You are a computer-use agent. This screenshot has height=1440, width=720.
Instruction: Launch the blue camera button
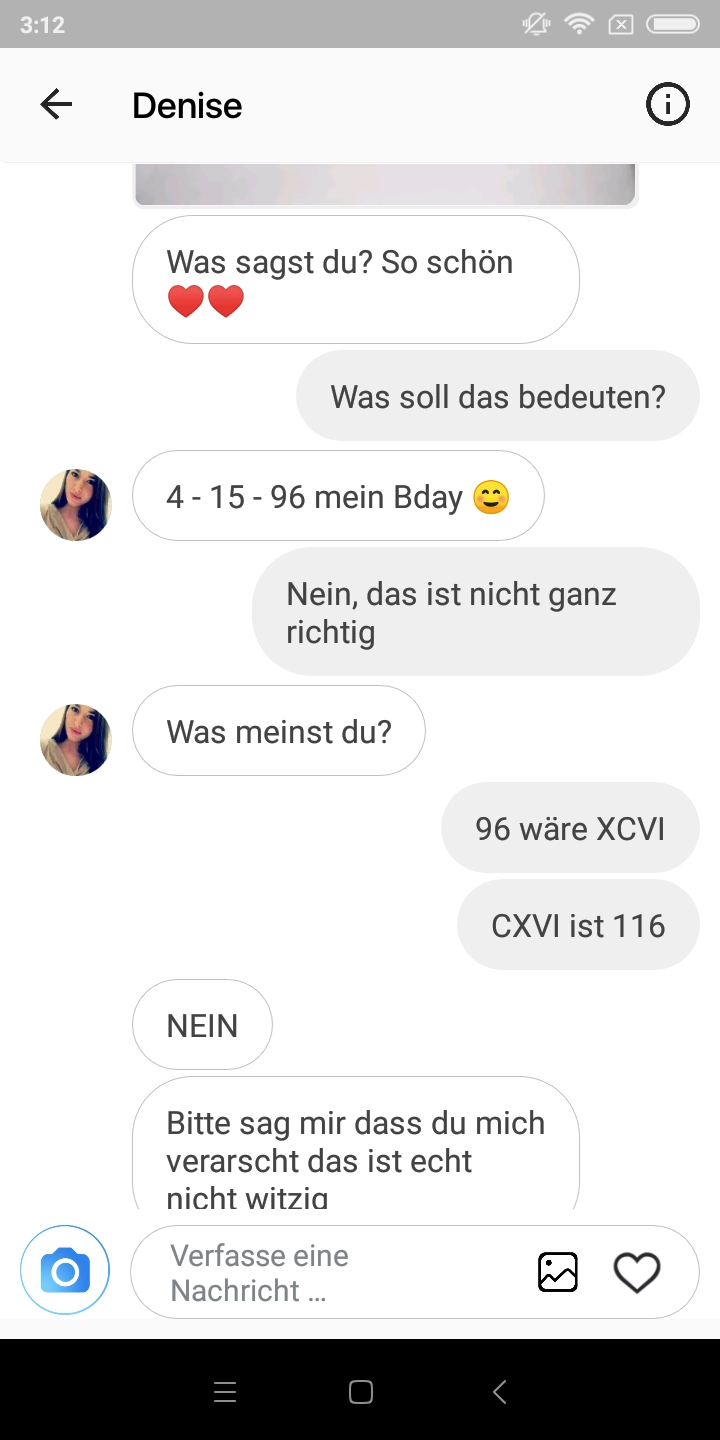(65, 1271)
